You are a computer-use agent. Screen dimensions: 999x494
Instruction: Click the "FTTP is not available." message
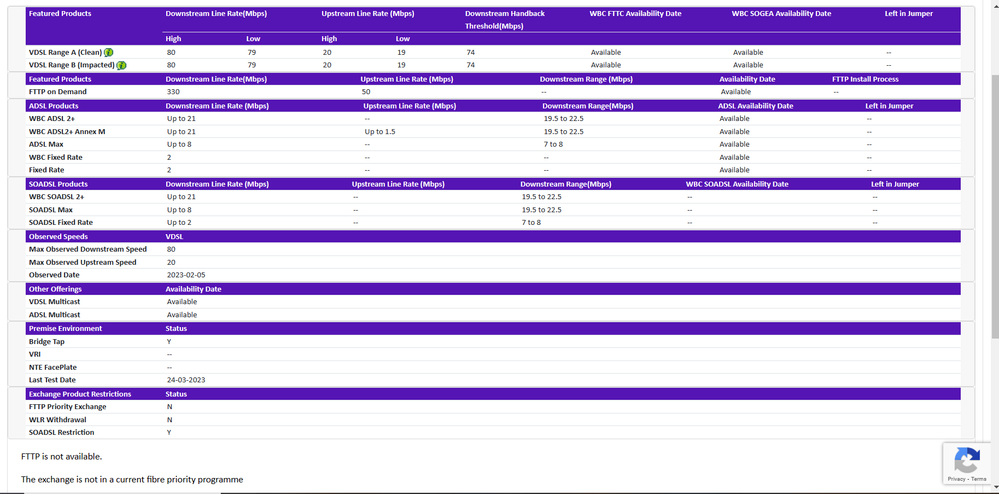click(x=61, y=456)
